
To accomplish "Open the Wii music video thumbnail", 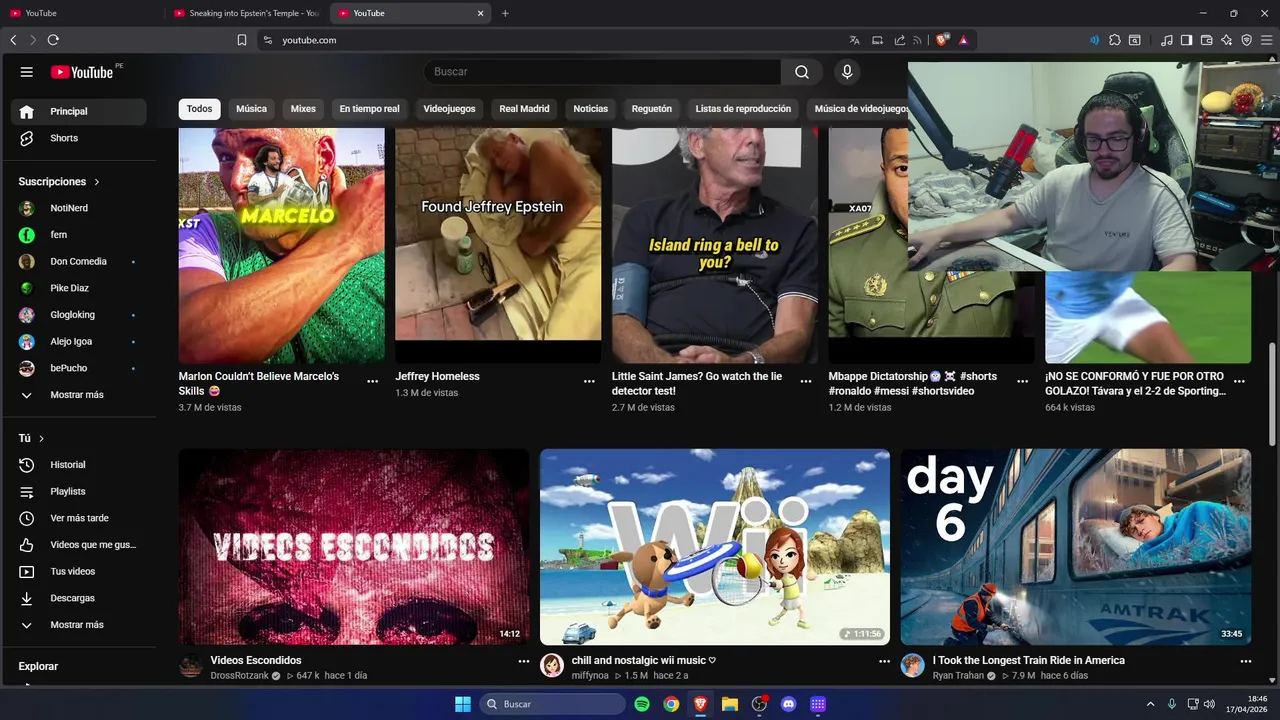I will point(714,547).
